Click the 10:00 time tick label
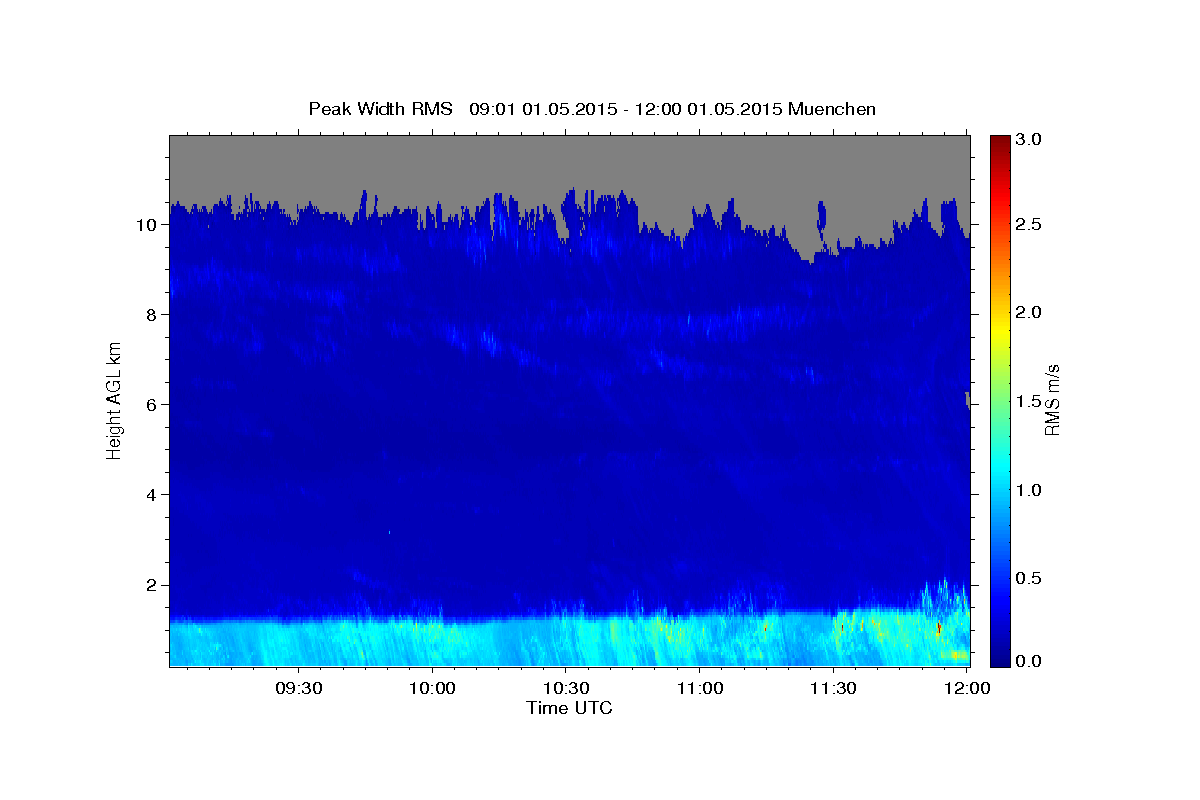Viewport: 1200px width, 800px height. click(432, 689)
